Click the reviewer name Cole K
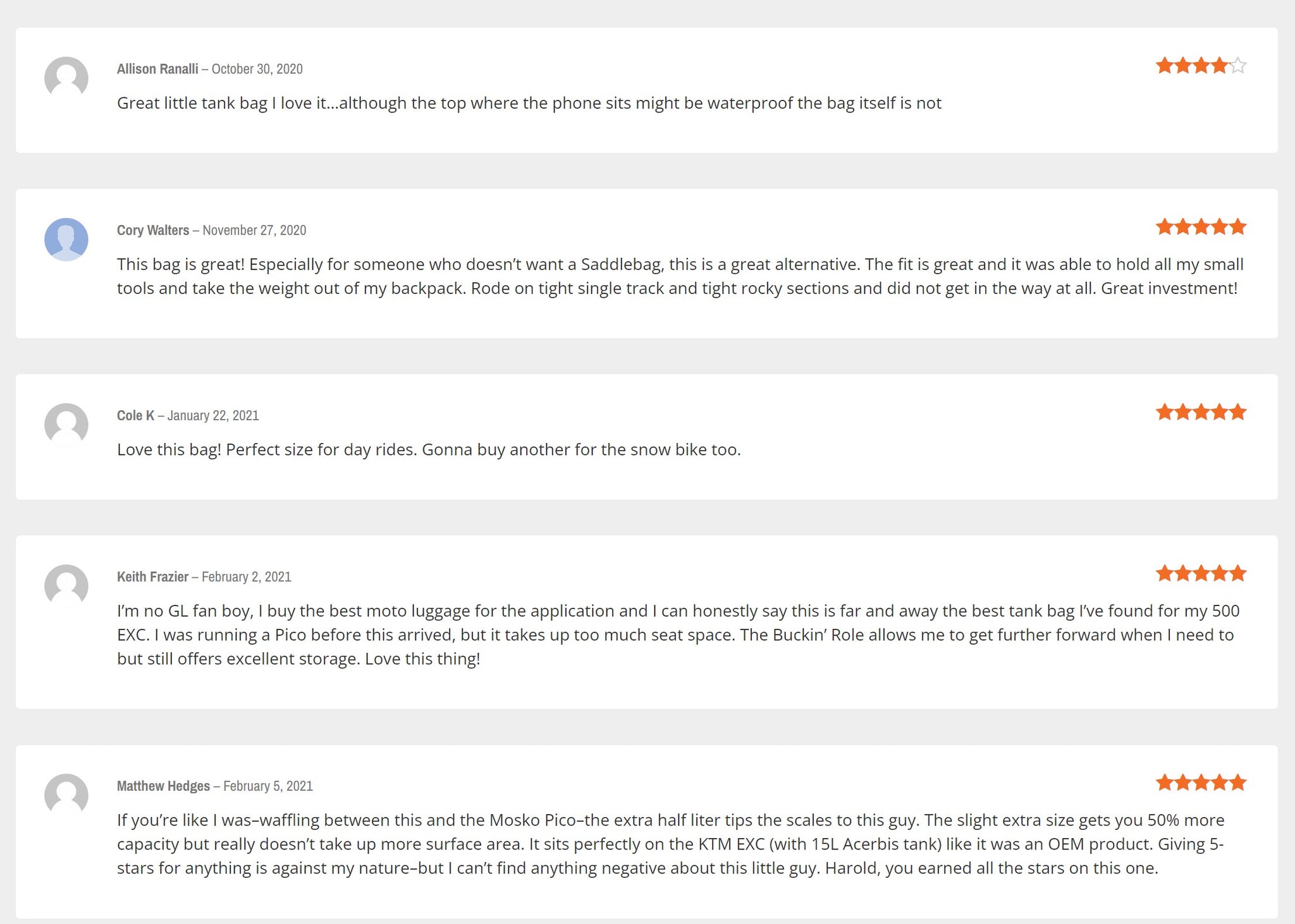The height and width of the screenshot is (924, 1295). 135,415
